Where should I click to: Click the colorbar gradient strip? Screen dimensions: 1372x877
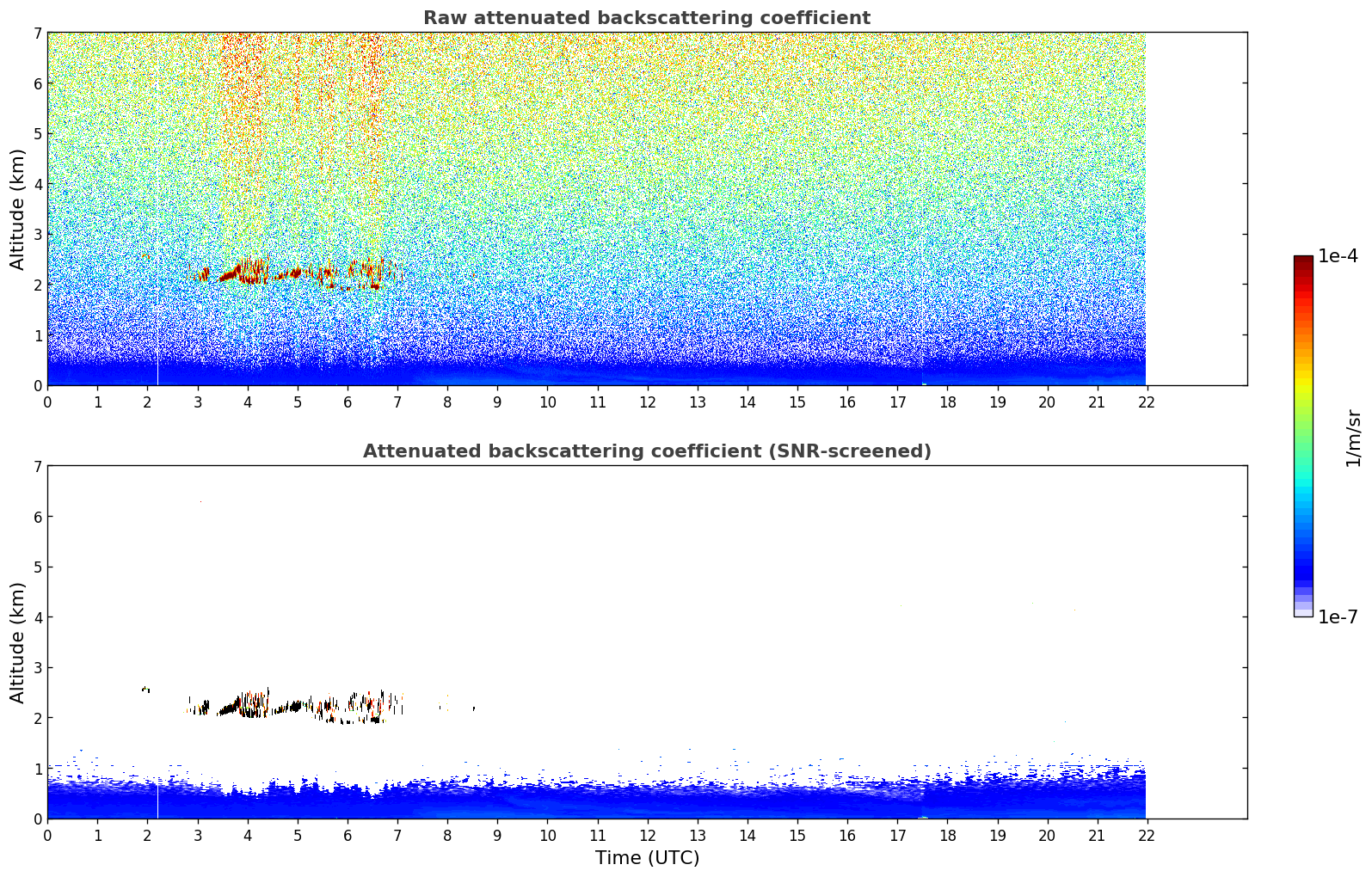(x=1303, y=436)
